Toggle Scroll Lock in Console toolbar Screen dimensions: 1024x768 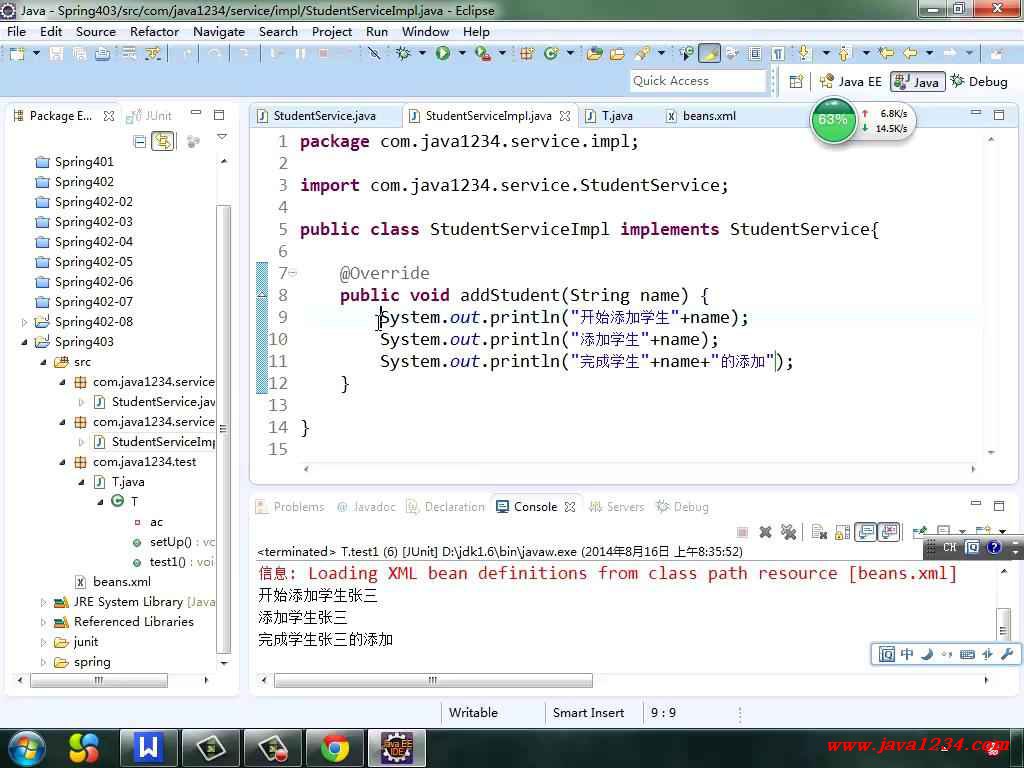pyautogui.click(x=842, y=532)
